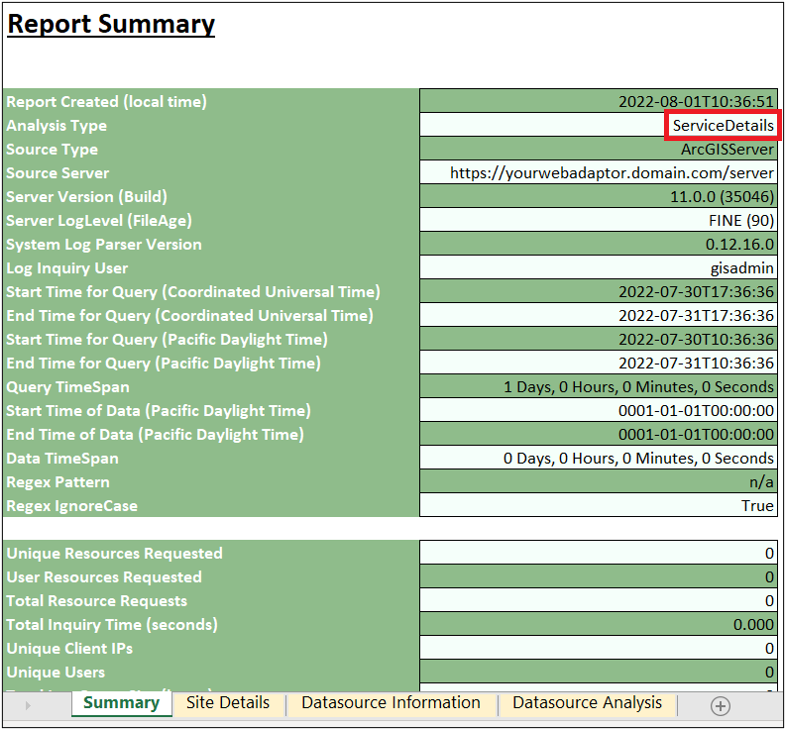Add a new sheet with plus icon
This screenshot has width=786, height=731.
pos(720,706)
